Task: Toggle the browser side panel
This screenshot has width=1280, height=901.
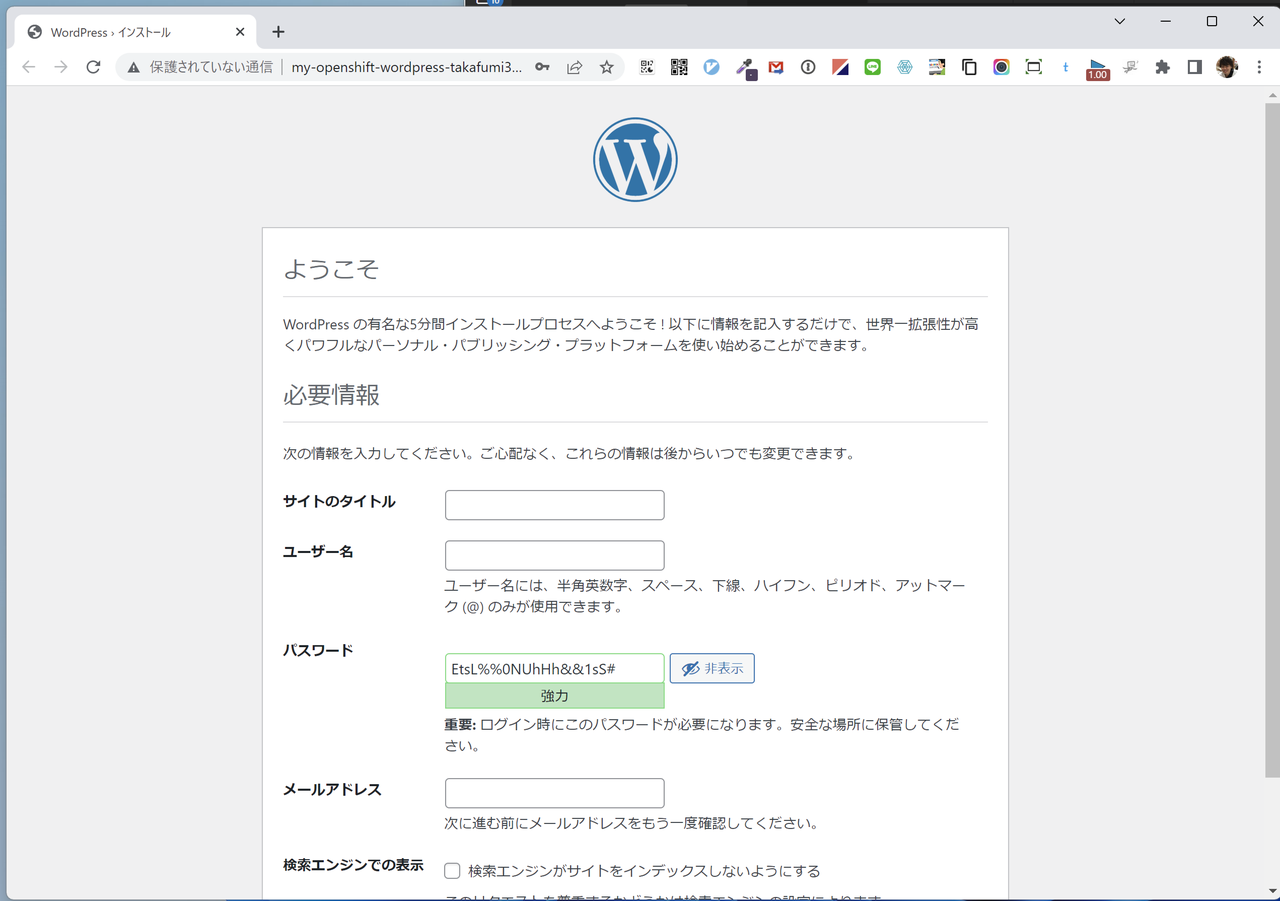Action: coord(1194,67)
